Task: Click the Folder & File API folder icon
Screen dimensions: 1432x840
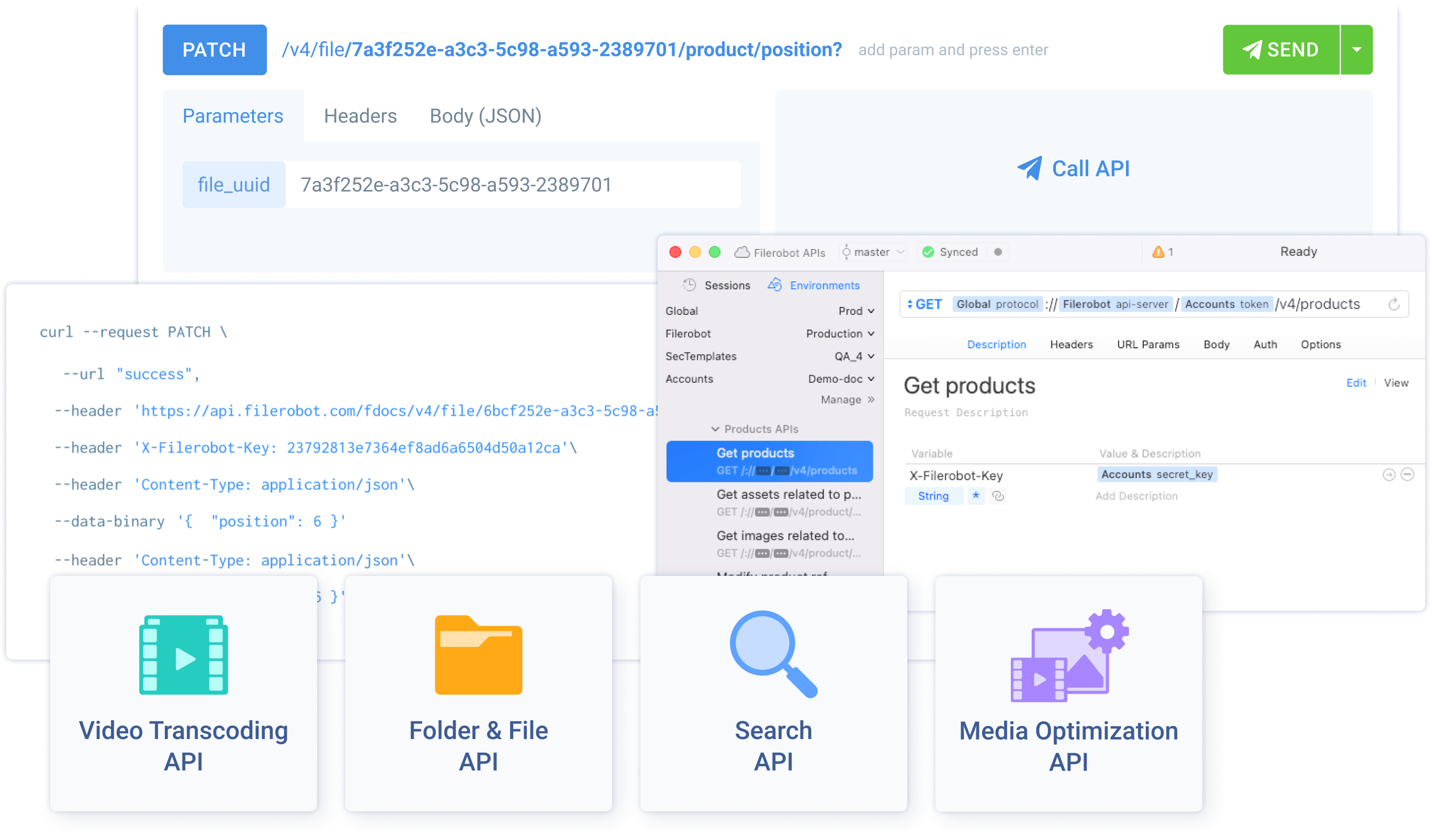Action: pyautogui.click(x=478, y=656)
